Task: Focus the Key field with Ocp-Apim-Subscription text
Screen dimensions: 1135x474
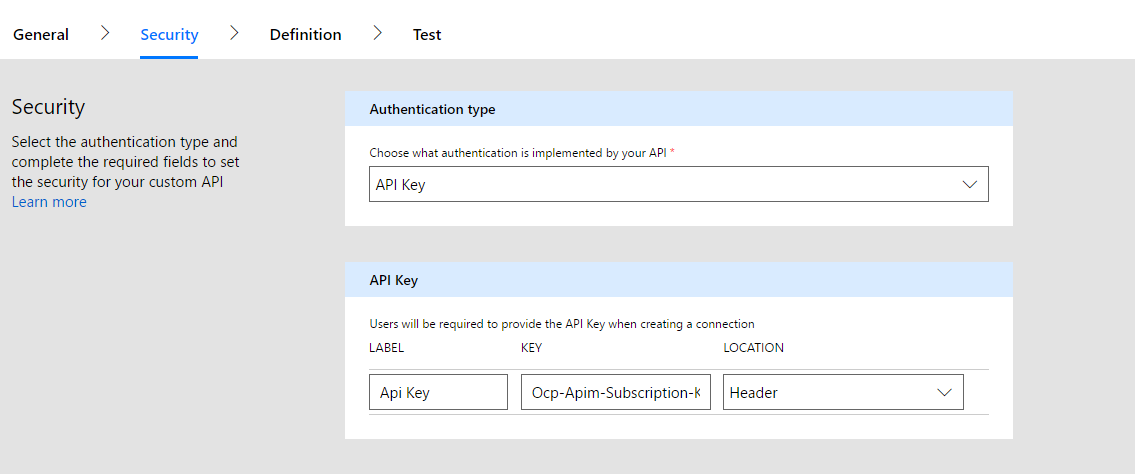Action: pos(615,393)
